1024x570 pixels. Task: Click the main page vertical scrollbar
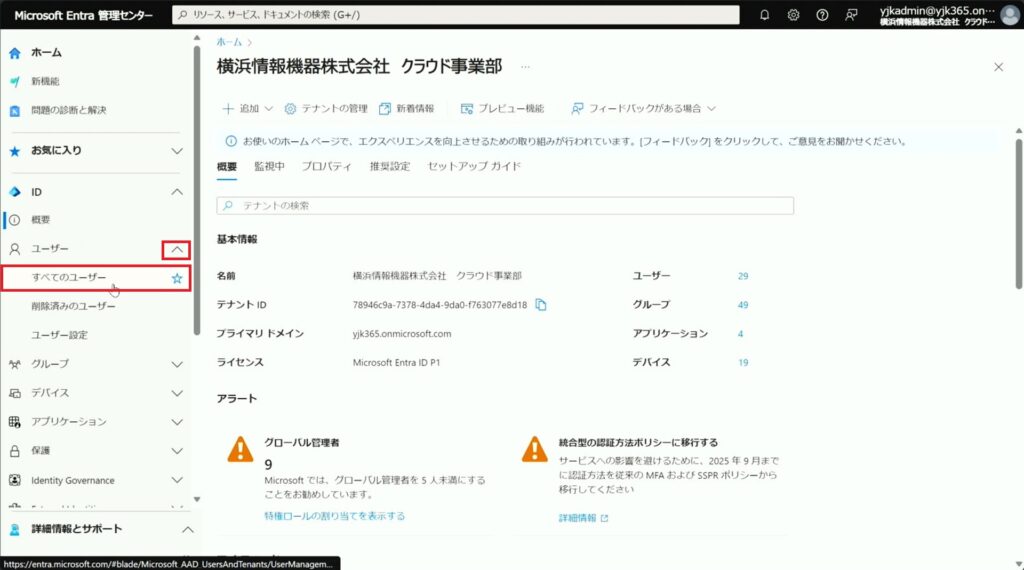pyautogui.click(x=1018, y=214)
